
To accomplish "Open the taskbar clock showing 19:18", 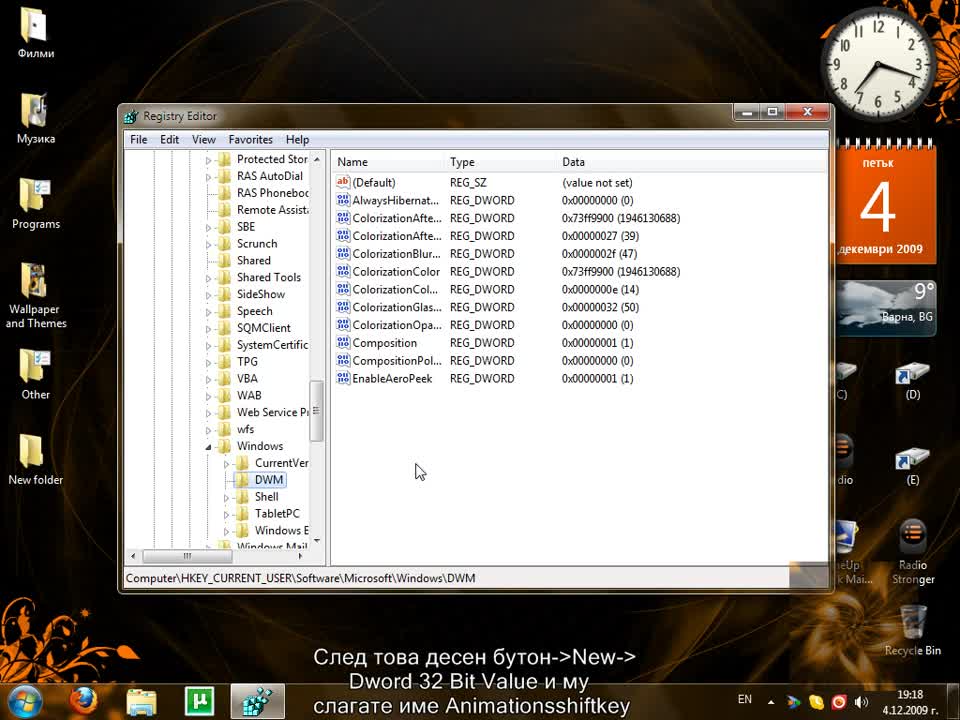I will [909, 702].
